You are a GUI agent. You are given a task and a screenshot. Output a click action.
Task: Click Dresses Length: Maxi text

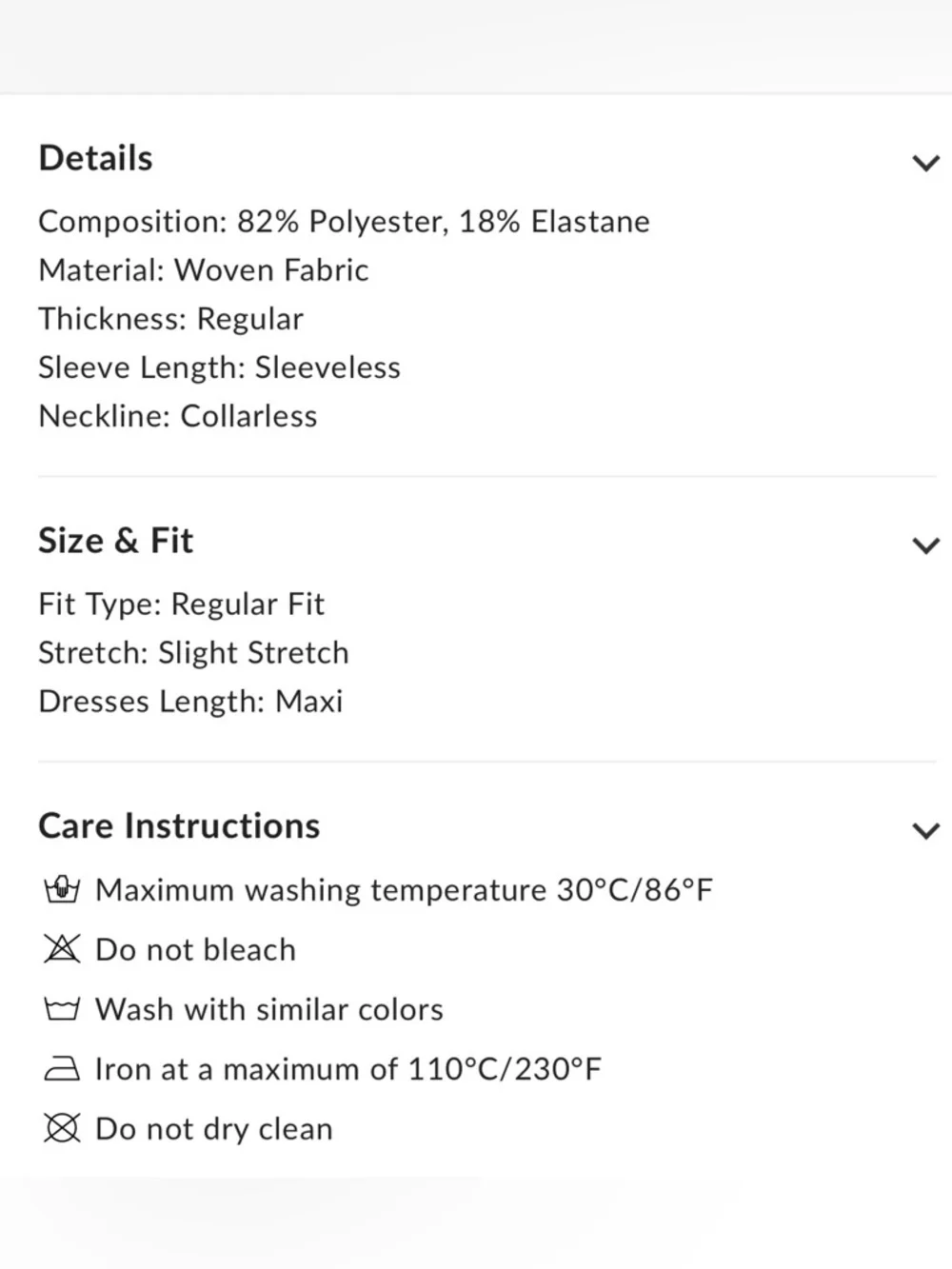pos(190,702)
